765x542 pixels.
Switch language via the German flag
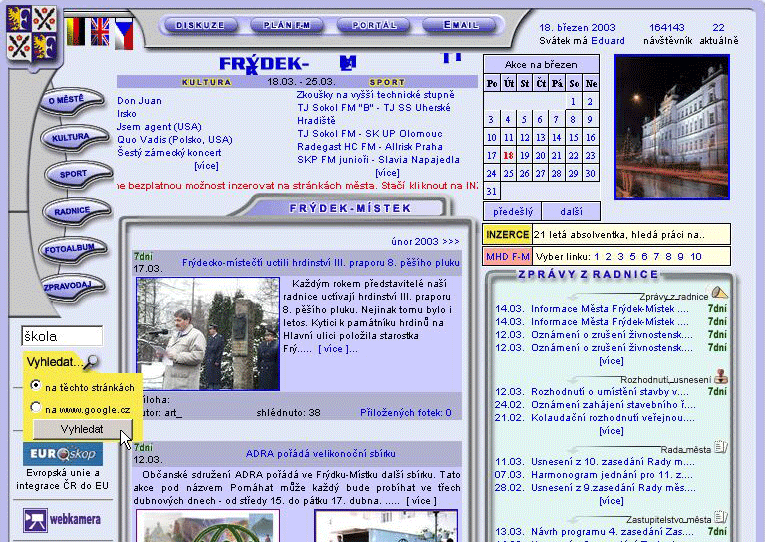[x=77, y=32]
